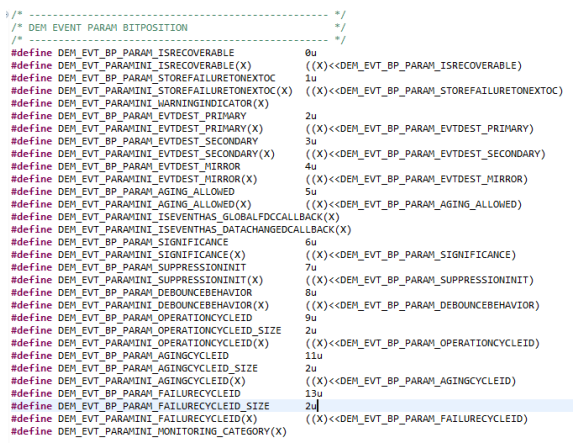Click the 13u value of FAILURECYCLEID
Image resolution: width=579 pixels, height=447 pixels.
[314, 394]
